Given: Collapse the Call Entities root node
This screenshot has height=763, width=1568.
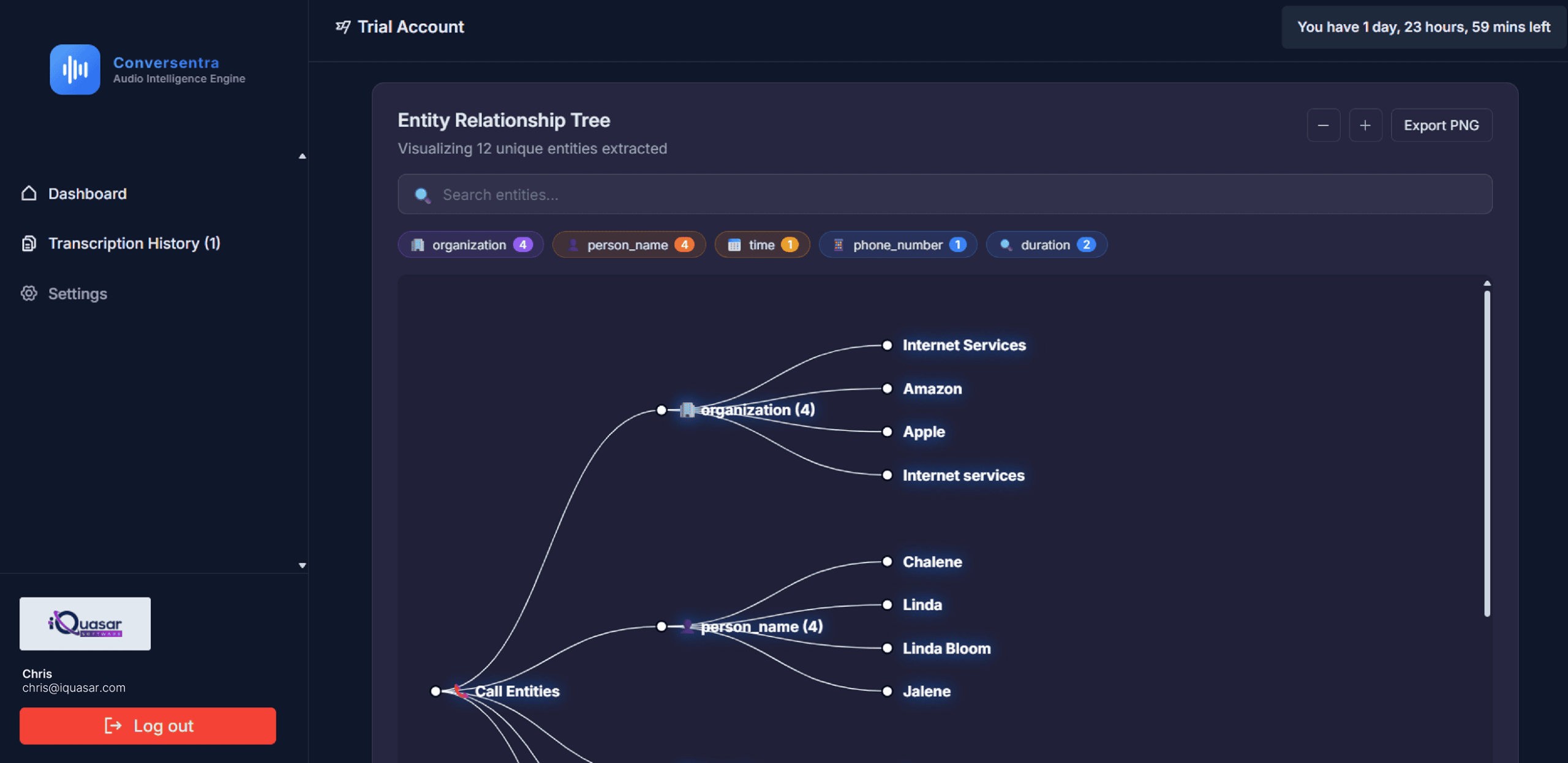Looking at the screenshot, I should click(x=435, y=691).
